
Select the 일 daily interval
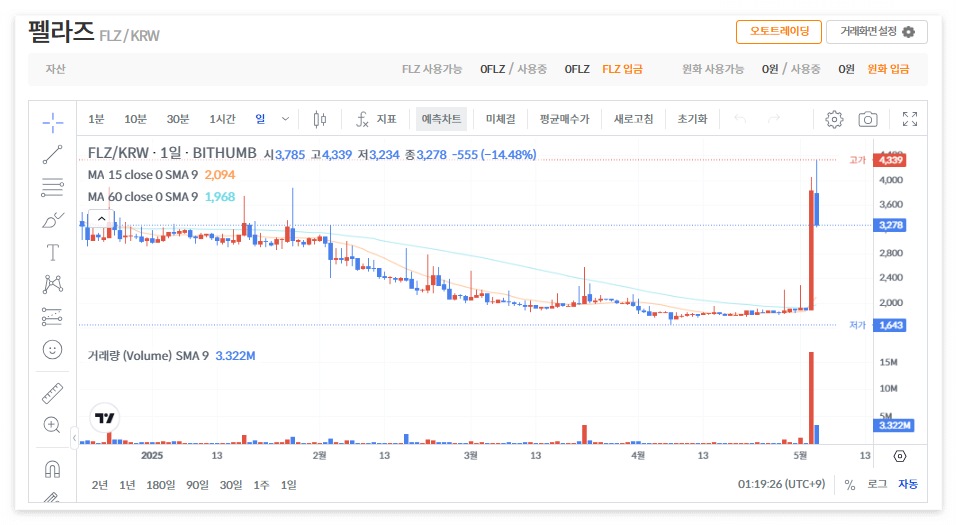point(261,119)
